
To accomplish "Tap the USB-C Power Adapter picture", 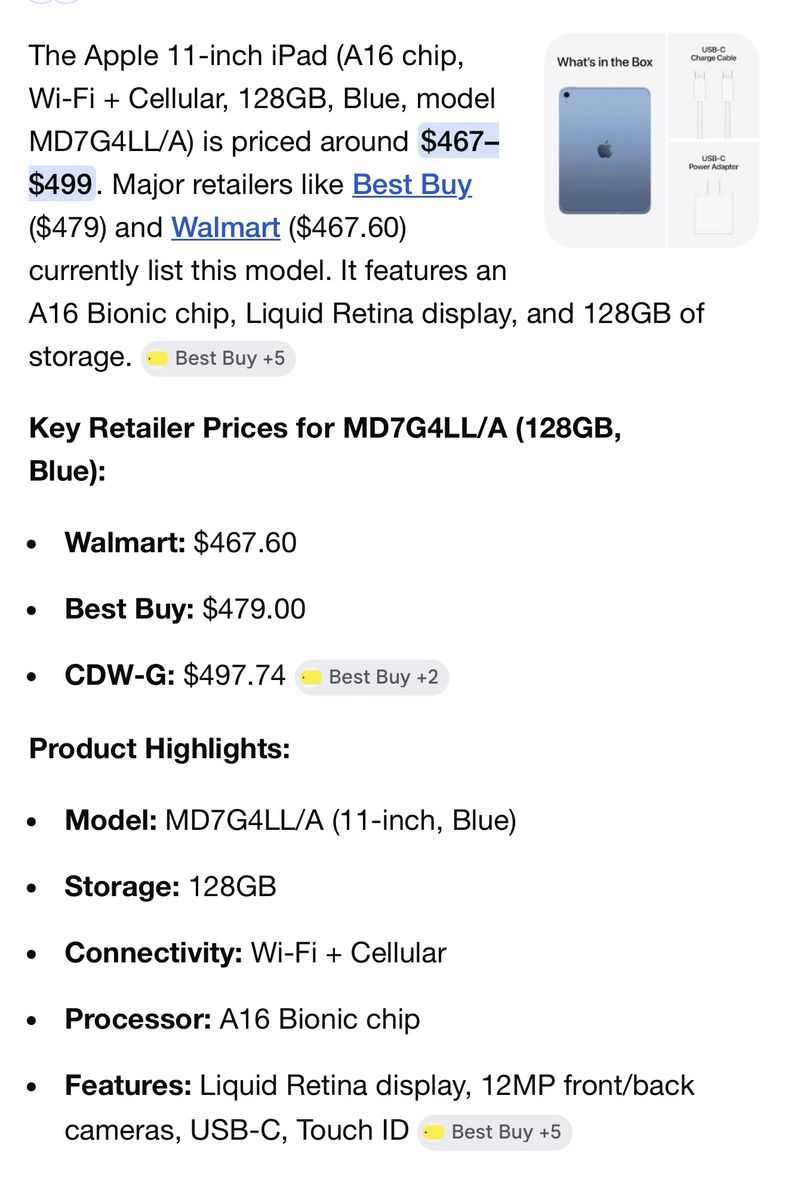I will click(713, 210).
